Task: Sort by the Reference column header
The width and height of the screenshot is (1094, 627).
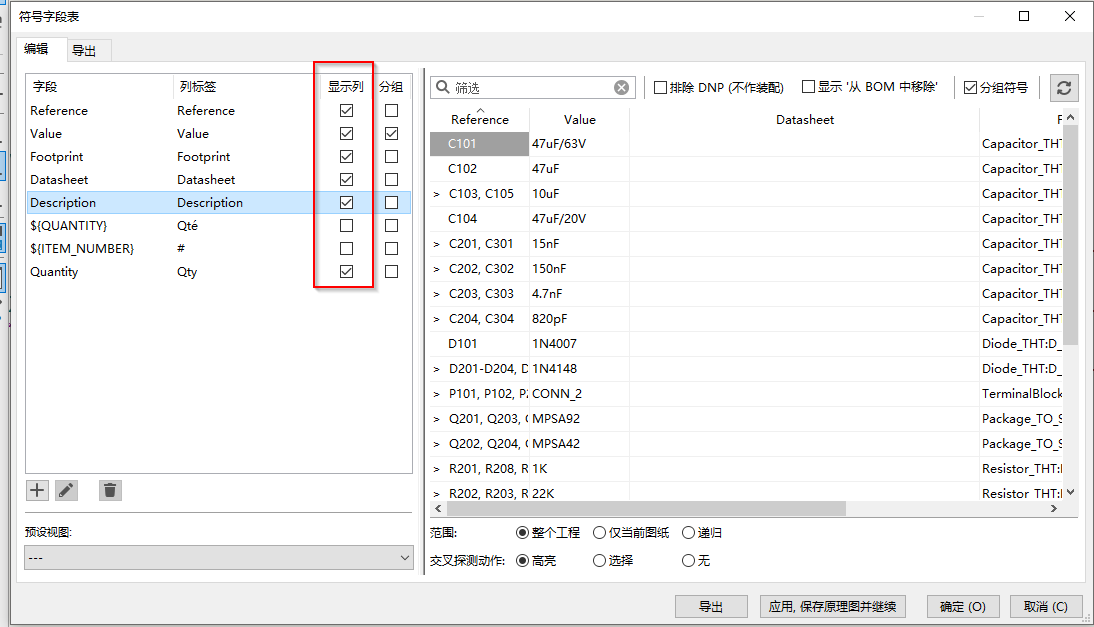Action: coord(480,119)
